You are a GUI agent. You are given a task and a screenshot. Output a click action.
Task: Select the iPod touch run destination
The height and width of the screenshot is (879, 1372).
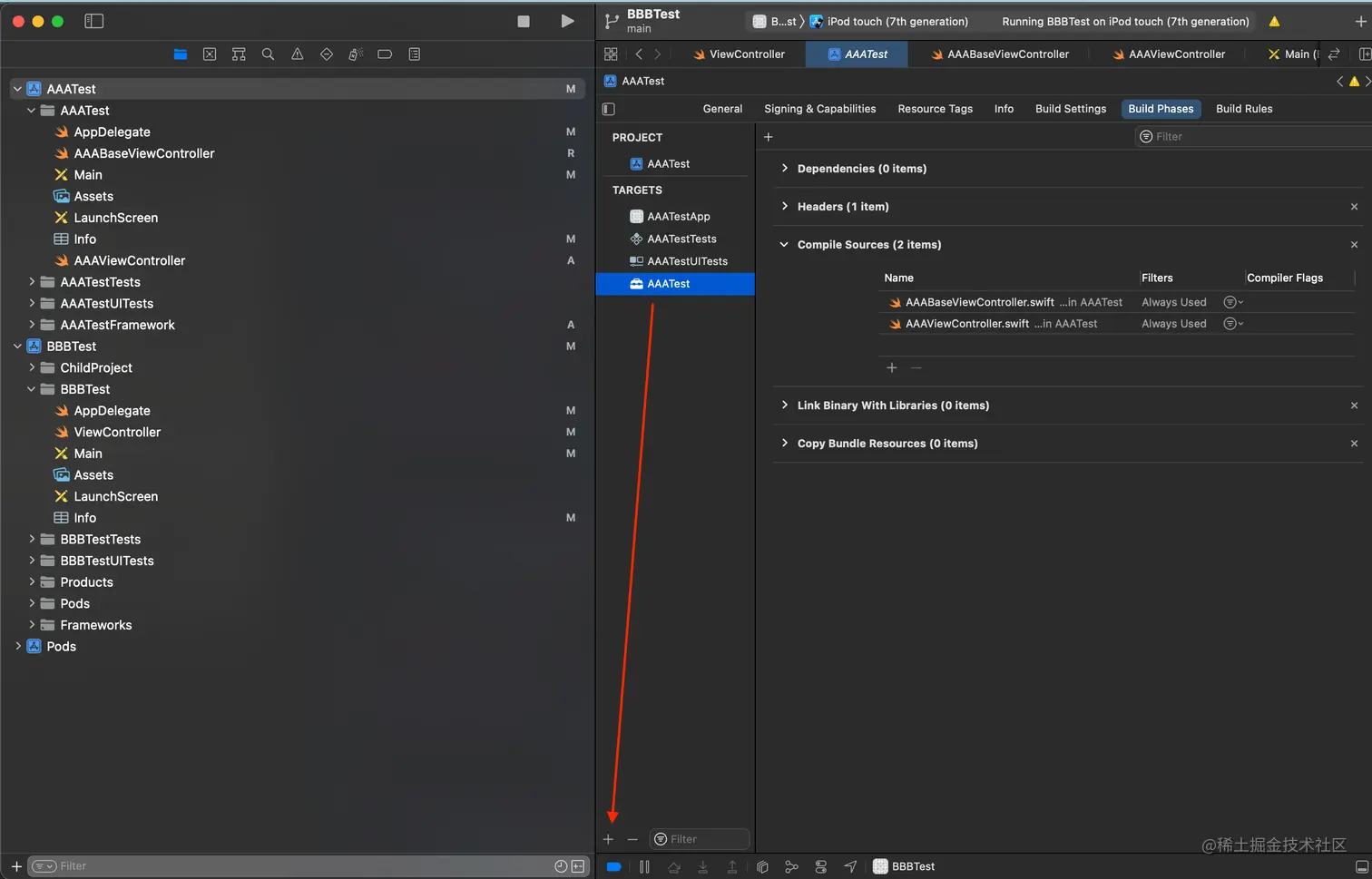[x=889, y=22]
